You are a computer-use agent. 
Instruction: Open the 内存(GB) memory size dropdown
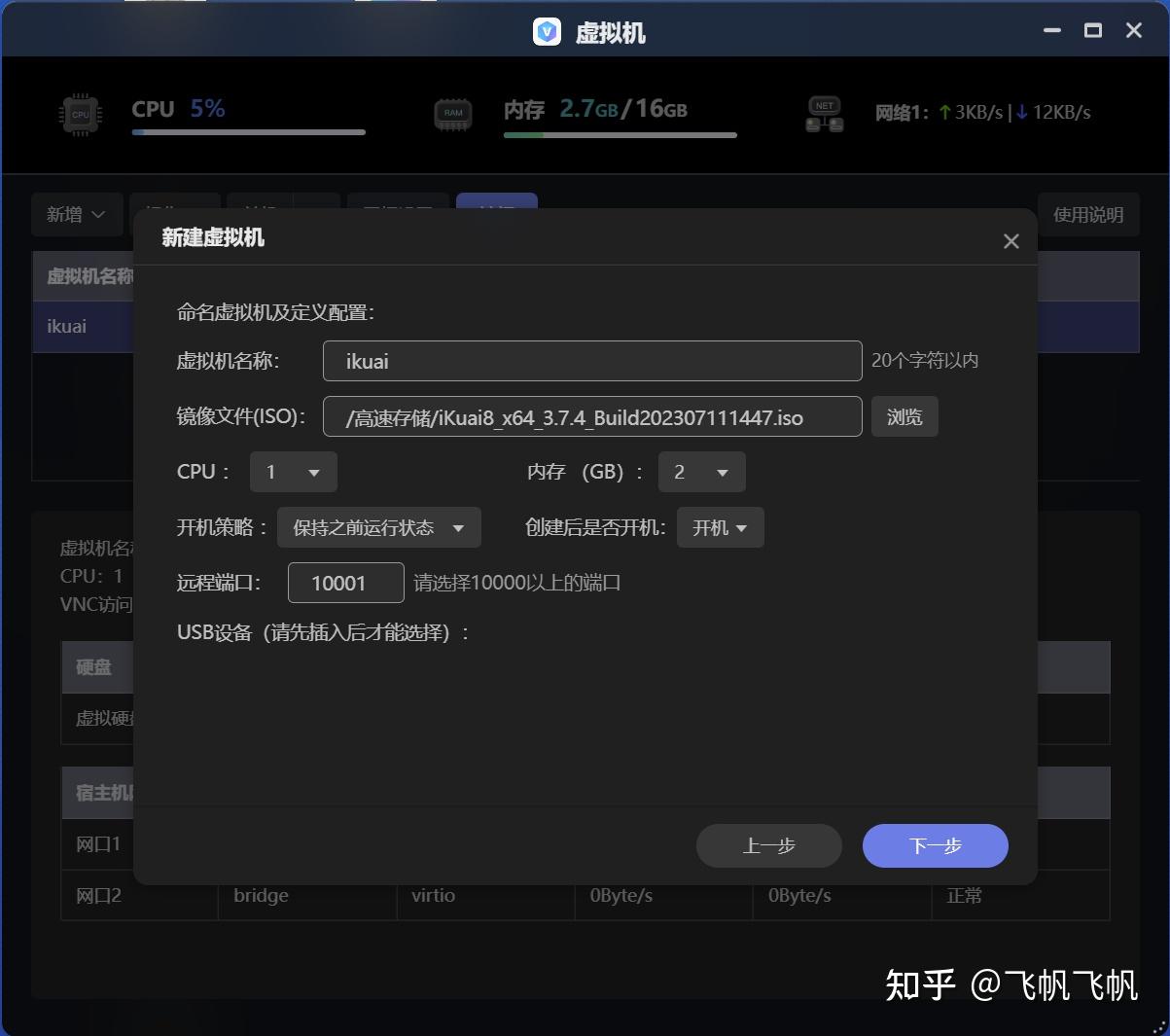701,472
